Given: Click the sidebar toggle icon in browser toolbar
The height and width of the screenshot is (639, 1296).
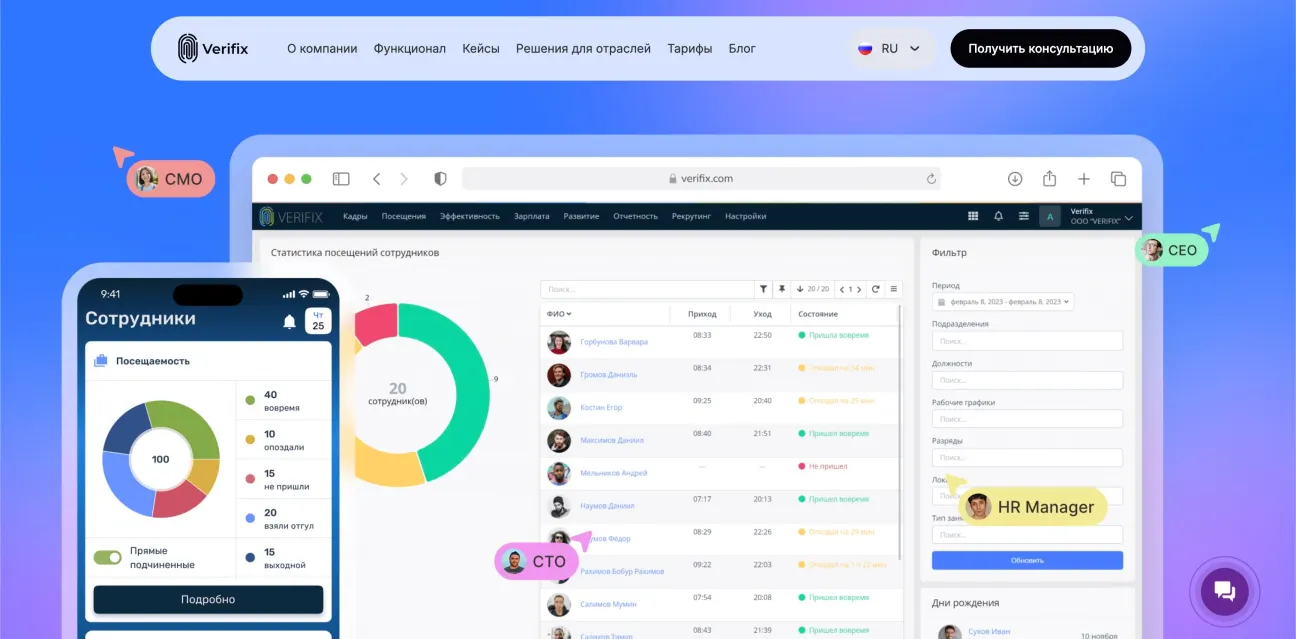Looking at the screenshot, I should (341, 179).
